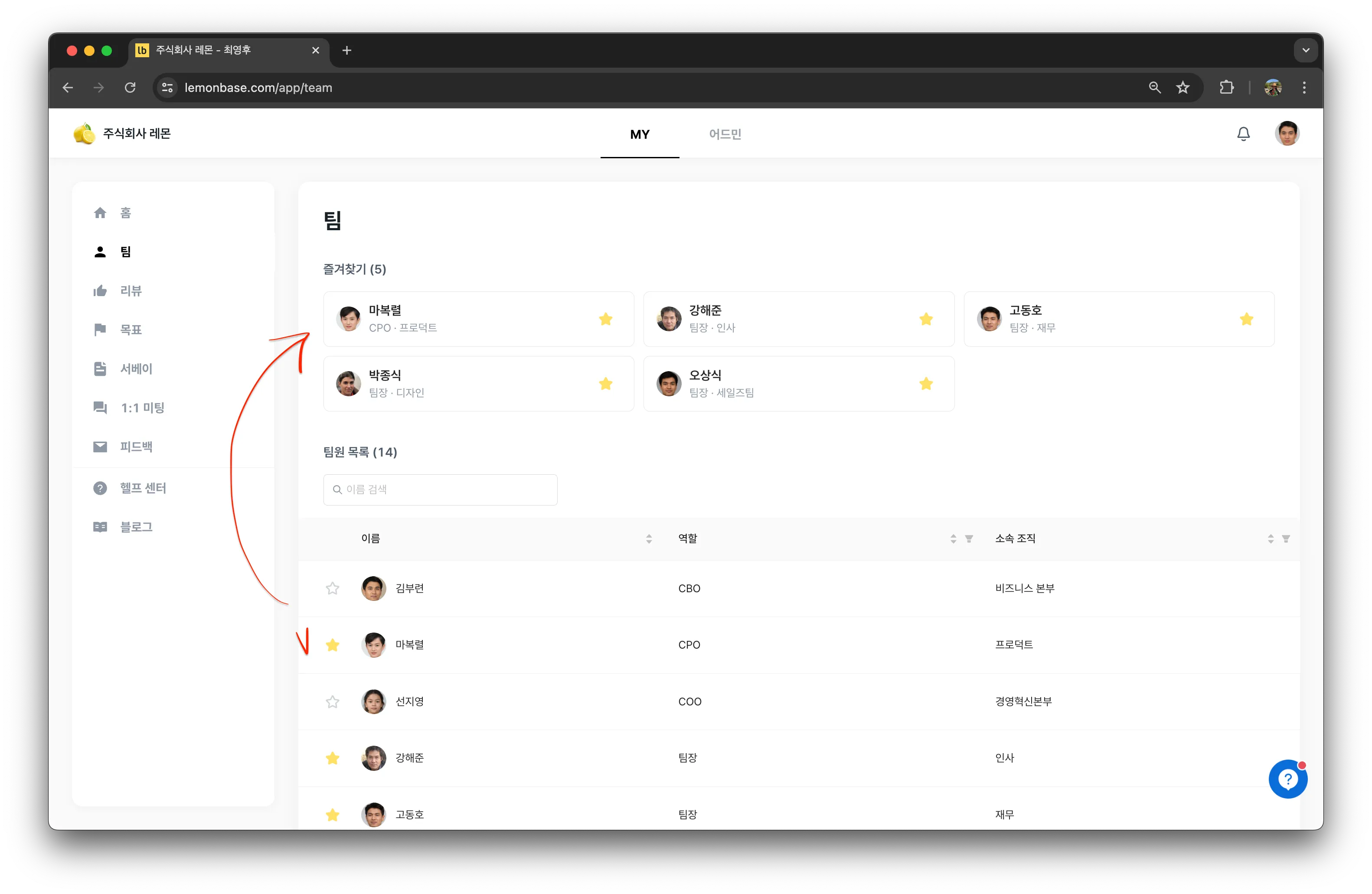This screenshot has width=1372, height=894.
Task: Unfavorite 고동호 in the favorites card
Action: (x=1246, y=319)
